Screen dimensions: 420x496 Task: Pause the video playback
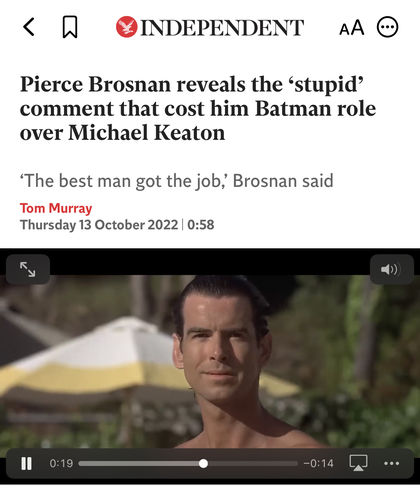[x=26, y=463]
